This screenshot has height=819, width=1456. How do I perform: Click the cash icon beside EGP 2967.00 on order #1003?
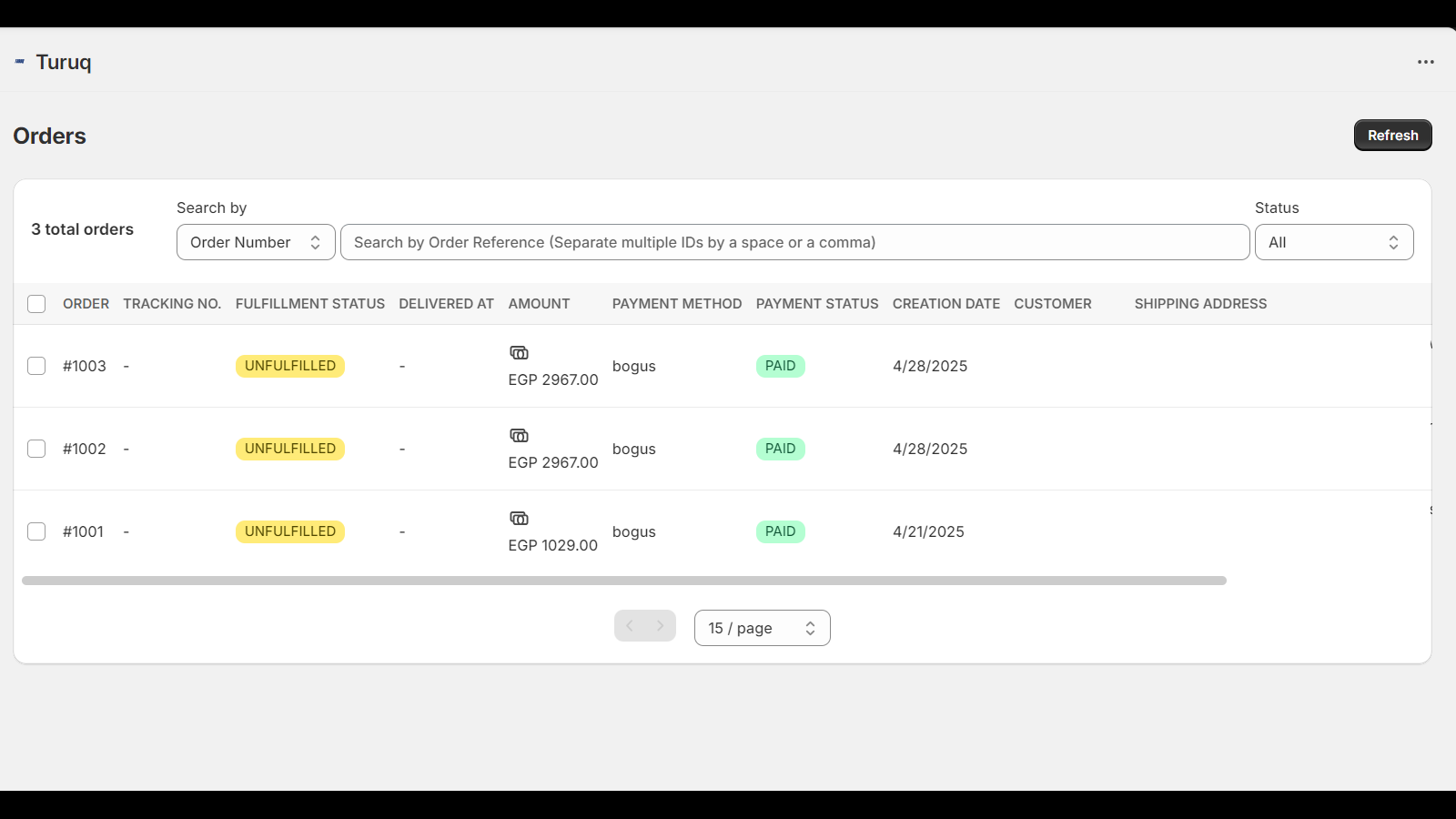coord(518,352)
